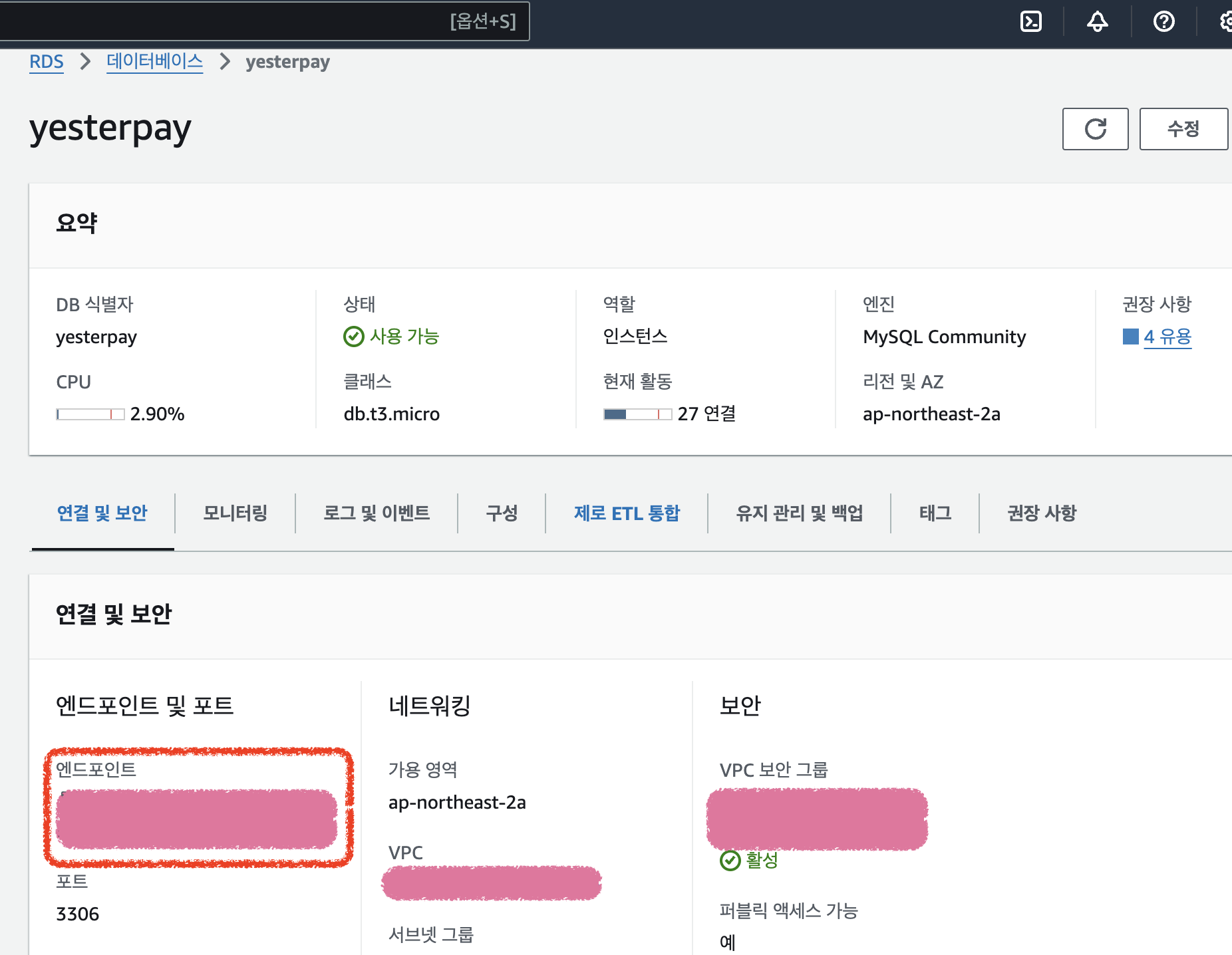Viewport: 1232px width, 955px height.
Task: Click the 엔드포인트 및 포트 section heading
Action: click(145, 706)
